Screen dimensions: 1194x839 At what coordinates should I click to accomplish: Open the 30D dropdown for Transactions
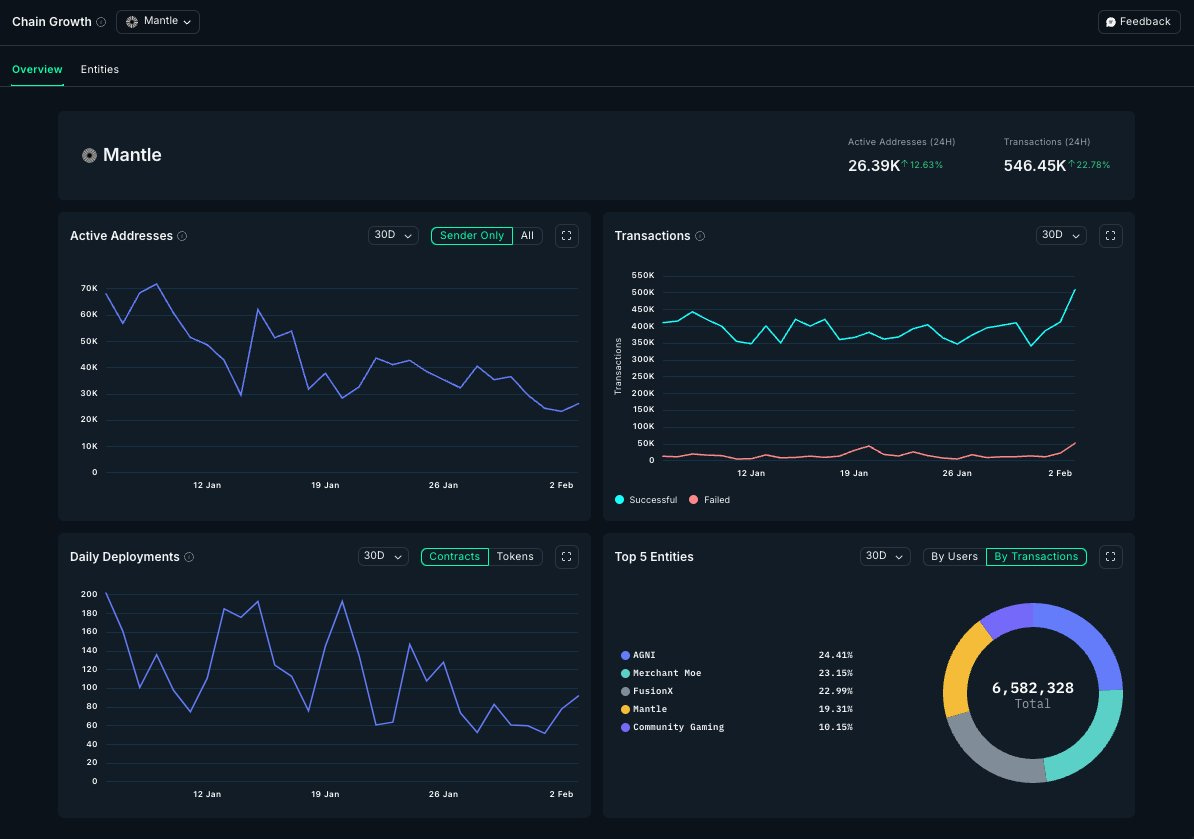(x=1061, y=235)
